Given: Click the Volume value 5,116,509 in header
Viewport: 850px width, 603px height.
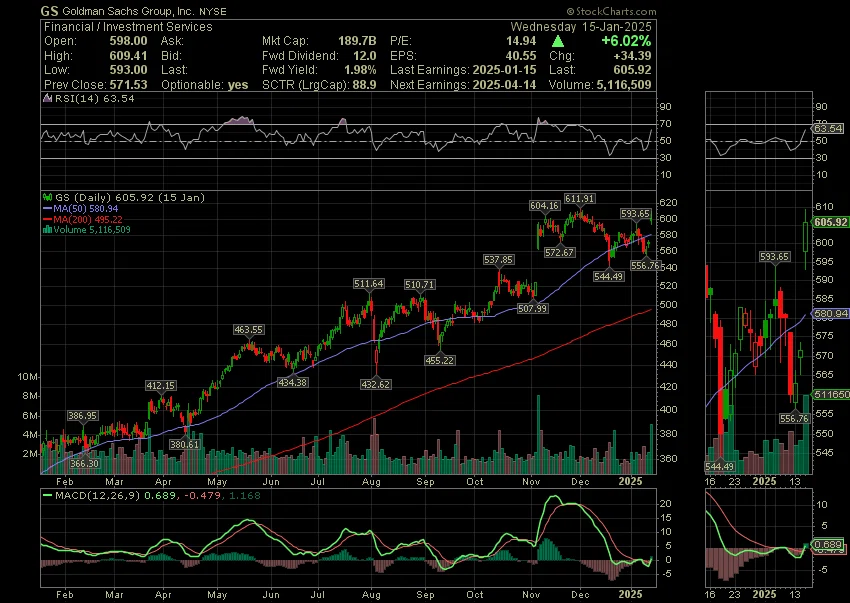Looking at the screenshot, I should click(x=623, y=85).
